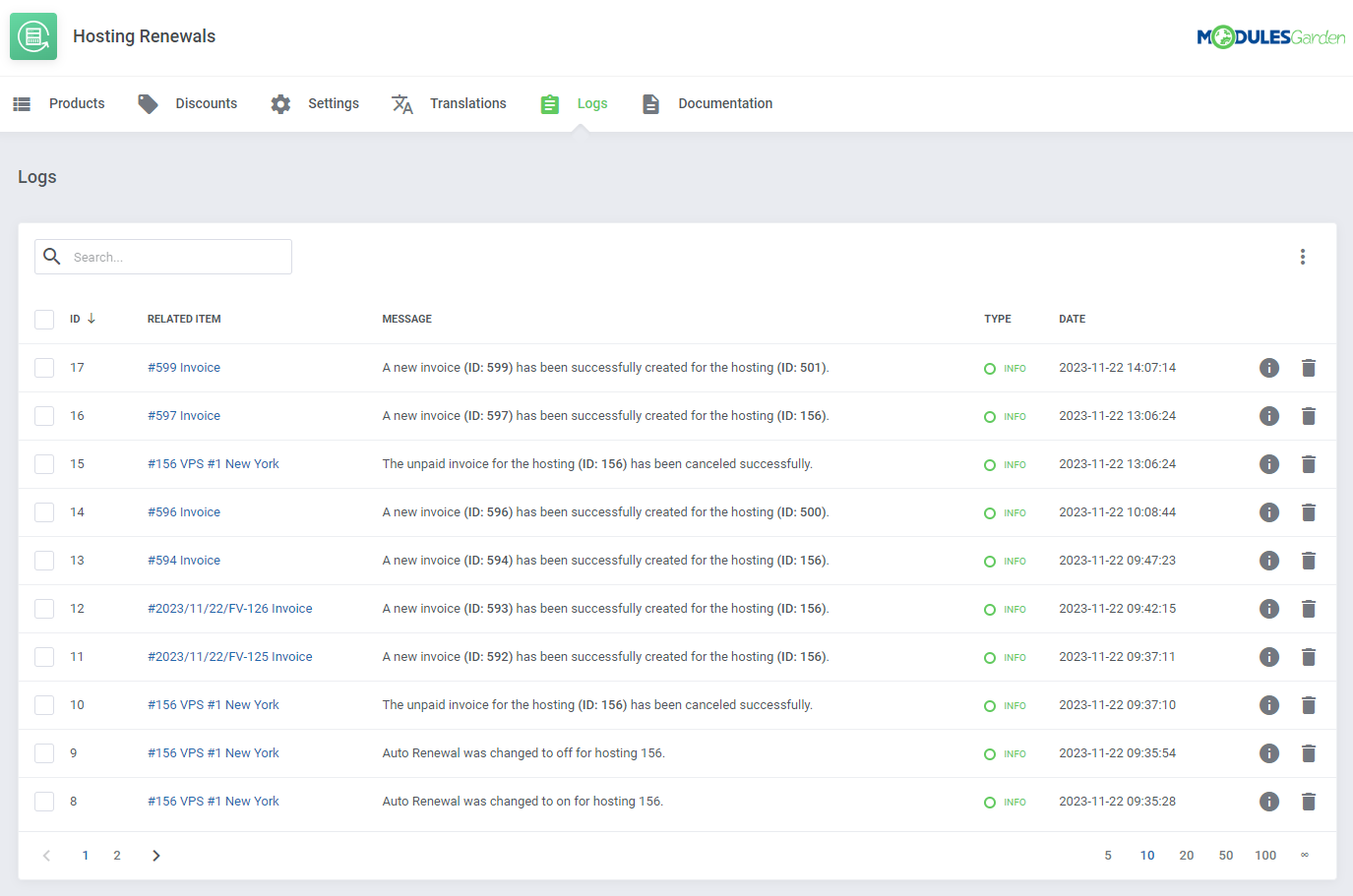
Task: Go to previous page with left chevron
Action: pyautogui.click(x=46, y=856)
